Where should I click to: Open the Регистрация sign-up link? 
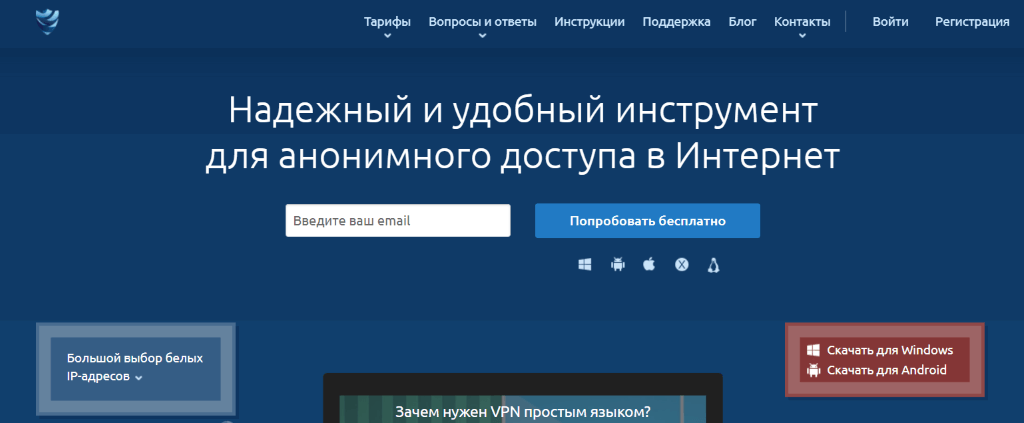pos(972,21)
